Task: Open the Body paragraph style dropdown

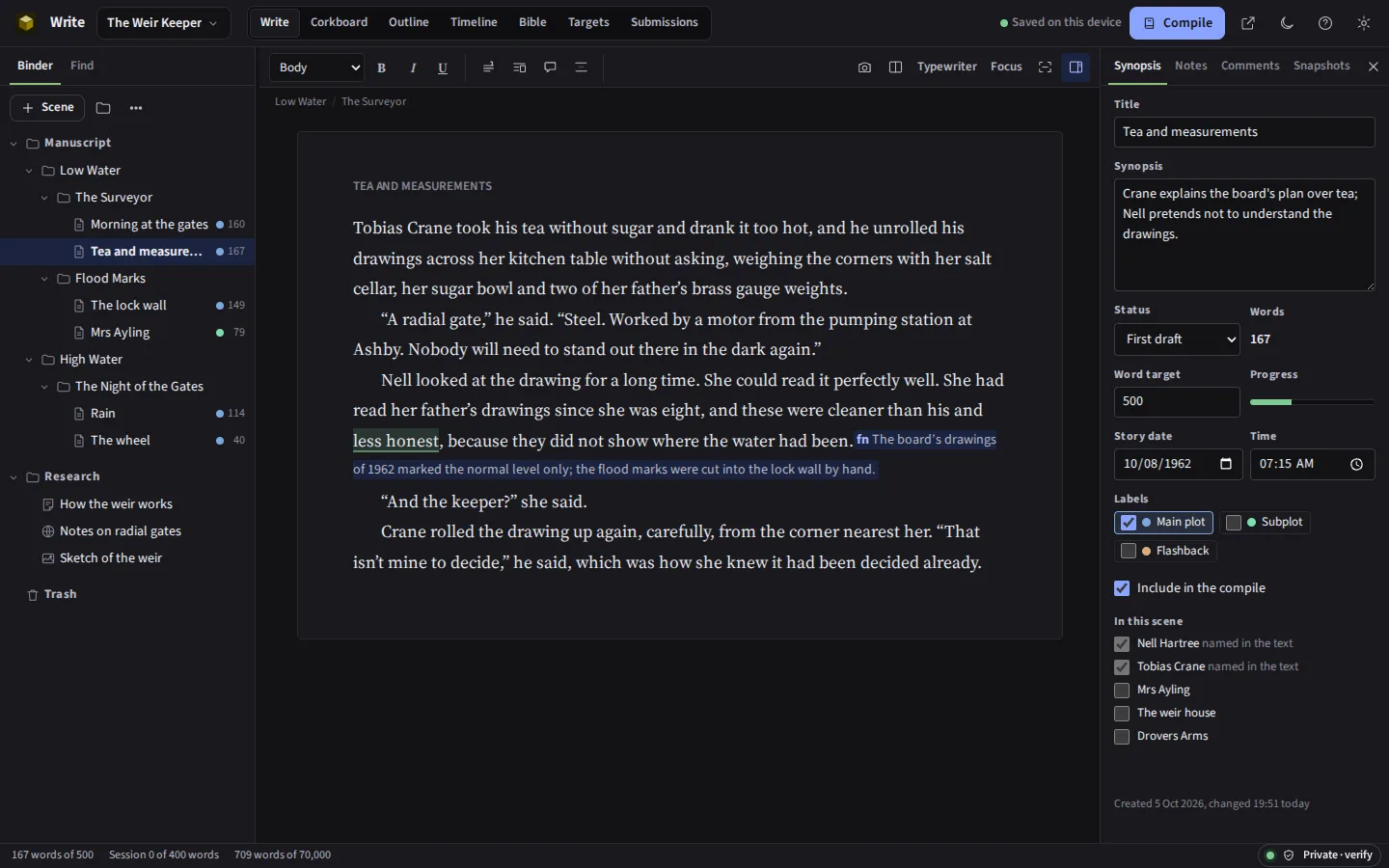Action: 317,68
